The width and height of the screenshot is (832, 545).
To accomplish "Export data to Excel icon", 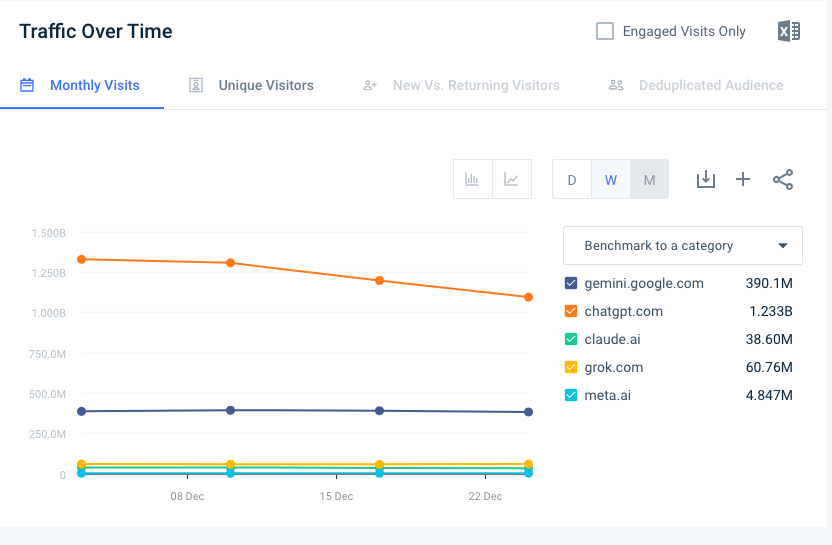I will [x=788, y=31].
